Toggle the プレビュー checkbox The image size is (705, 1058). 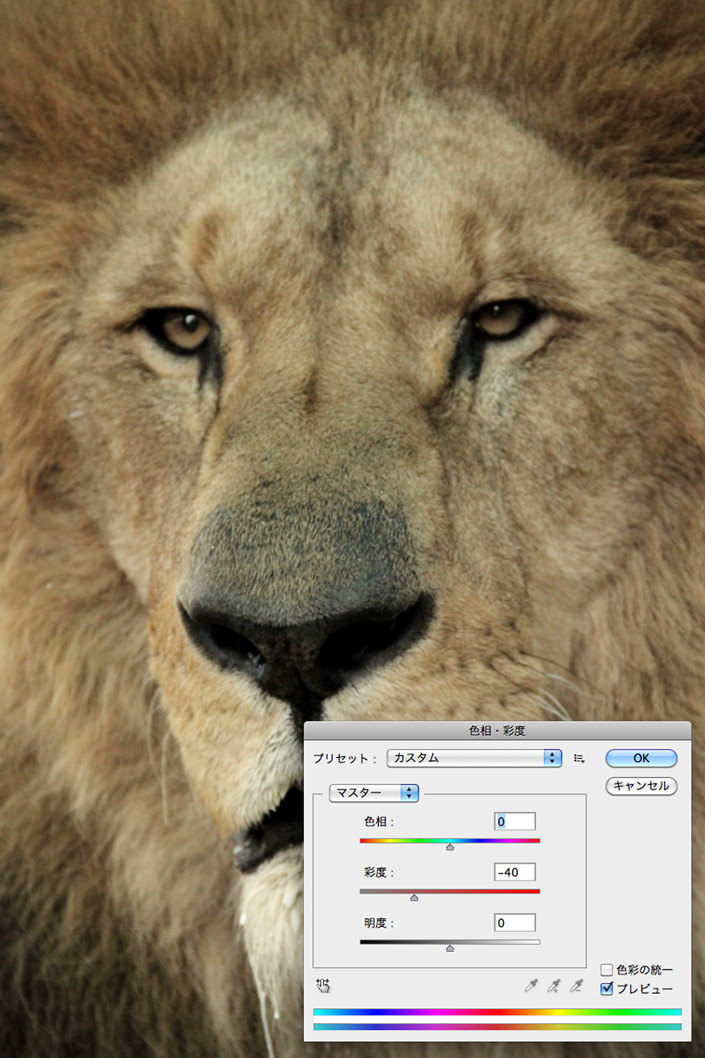[x=607, y=989]
